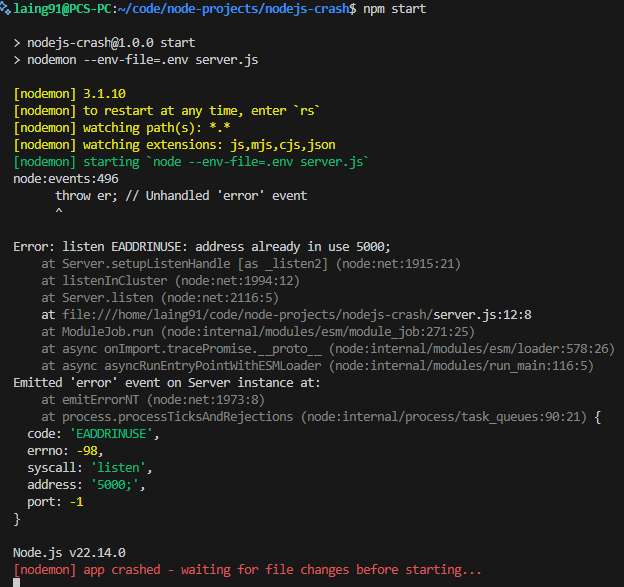This screenshot has height=587, width=624.
Task: Click the 'Error: listen EADDRINUSE' message line
Action: (x=202, y=247)
